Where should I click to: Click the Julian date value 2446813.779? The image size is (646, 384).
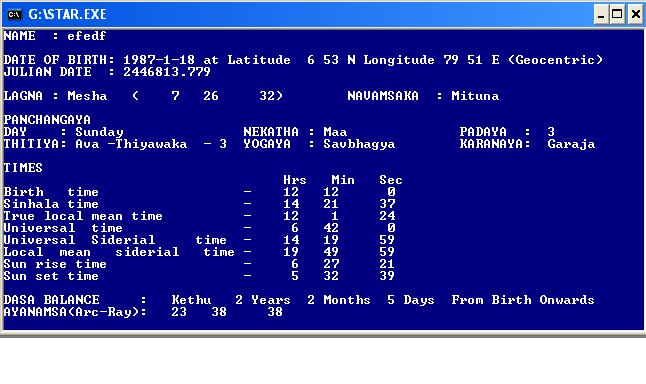[x=167, y=72]
